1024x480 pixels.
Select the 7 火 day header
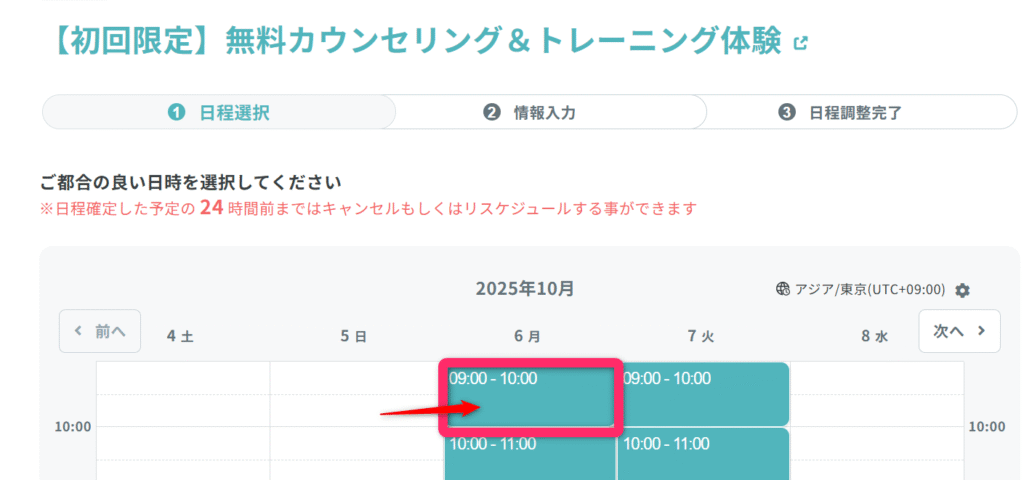pyautogui.click(x=701, y=337)
